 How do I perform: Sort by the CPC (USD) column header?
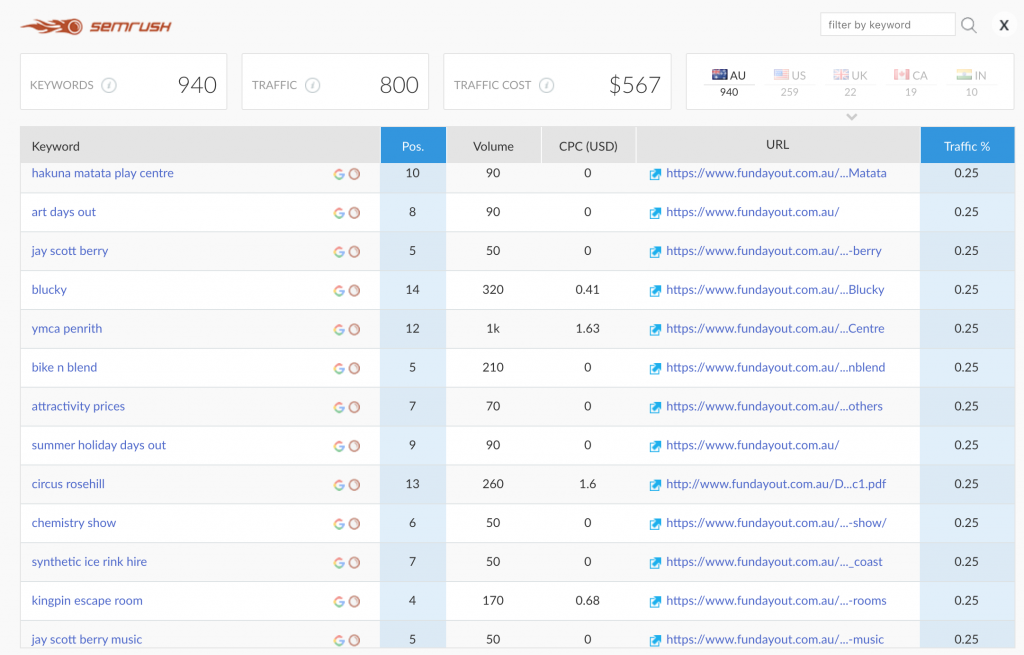[588, 145]
